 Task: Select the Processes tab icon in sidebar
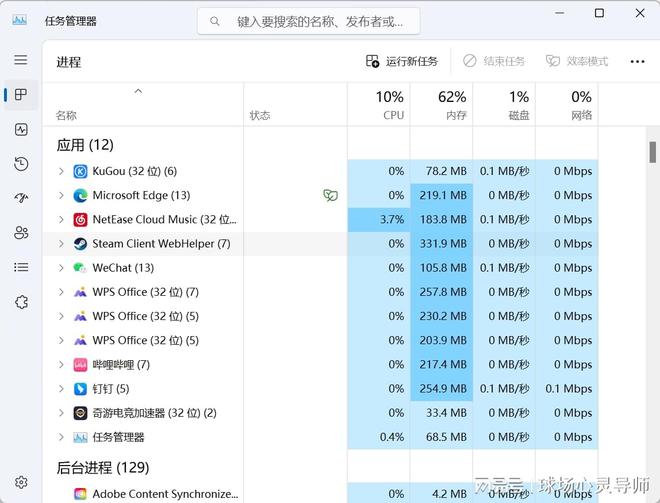(x=21, y=94)
